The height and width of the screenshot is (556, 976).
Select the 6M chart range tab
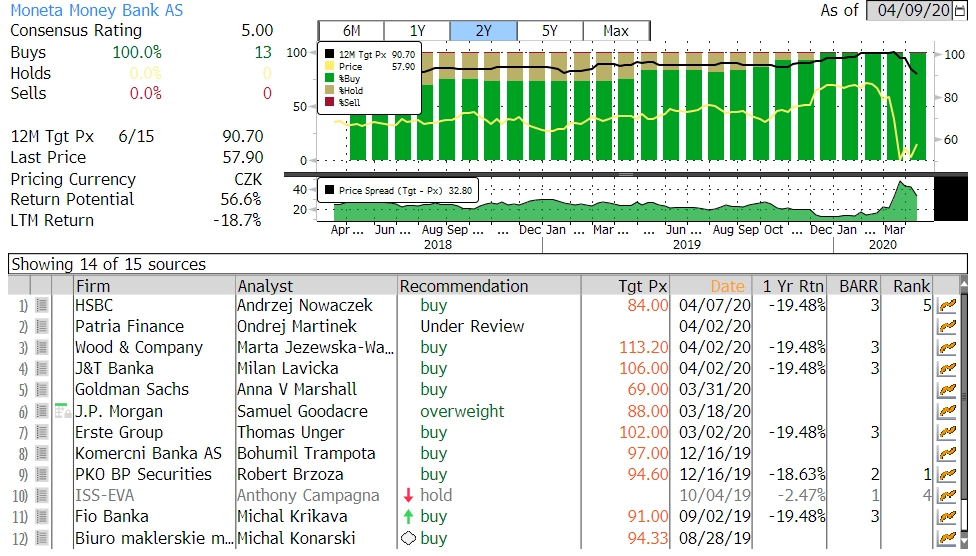tap(351, 31)
